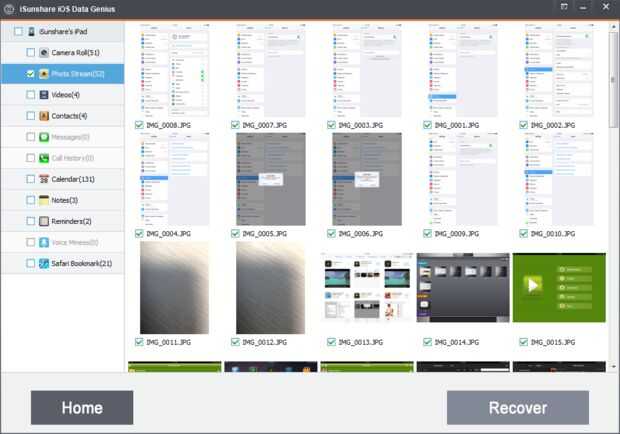Click the Voice Memos icon

pos(44,242)
